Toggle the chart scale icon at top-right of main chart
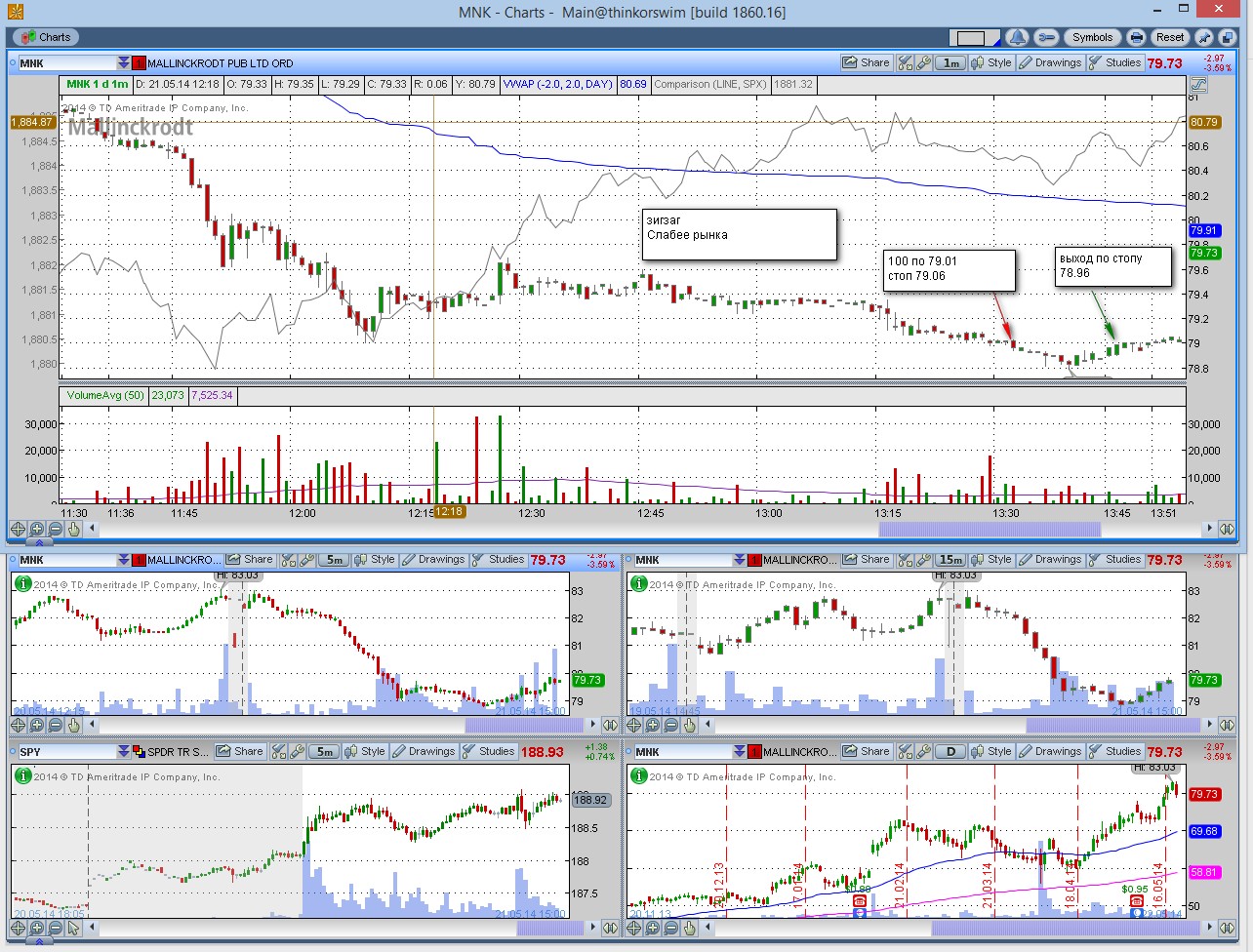This screenshot has height=952, width=1253. point(1197,85)
